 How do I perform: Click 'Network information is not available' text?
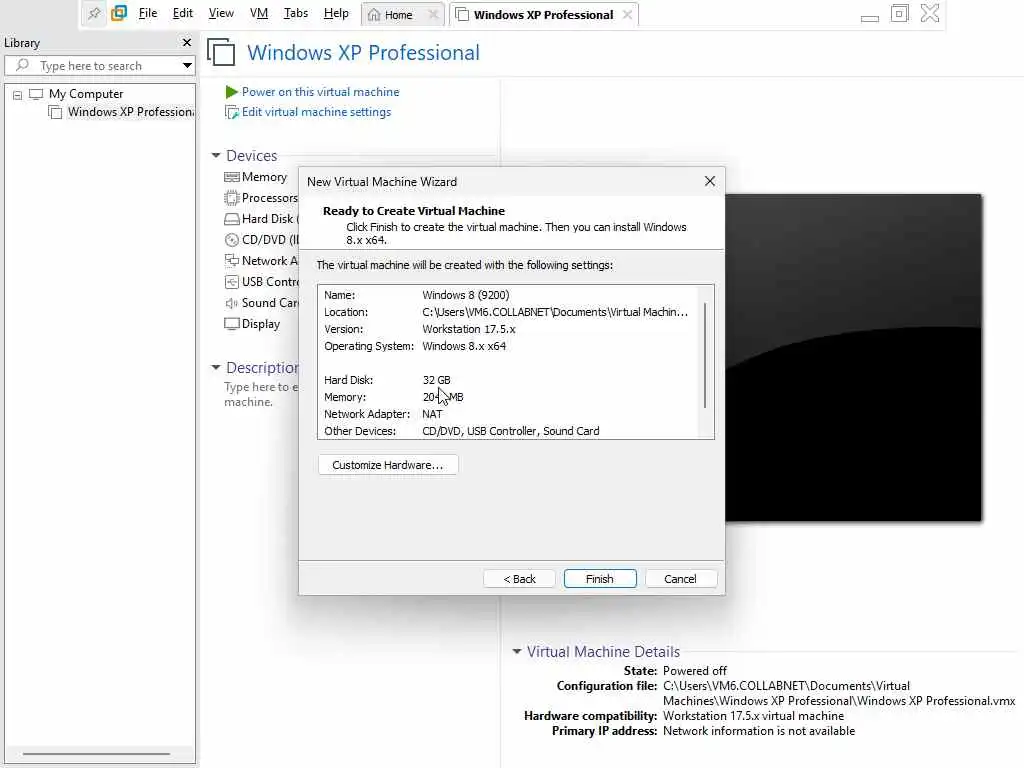point(759,731)
